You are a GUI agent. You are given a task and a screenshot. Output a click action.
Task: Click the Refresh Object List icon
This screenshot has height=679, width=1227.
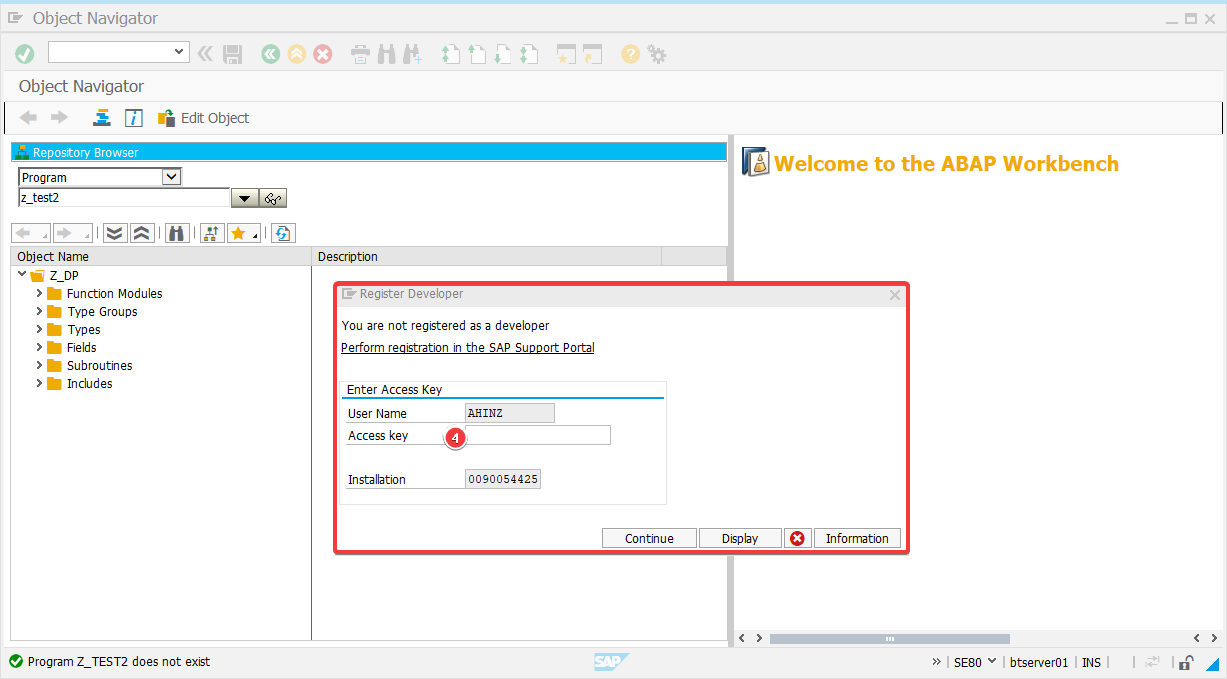(x=283, y=233)
